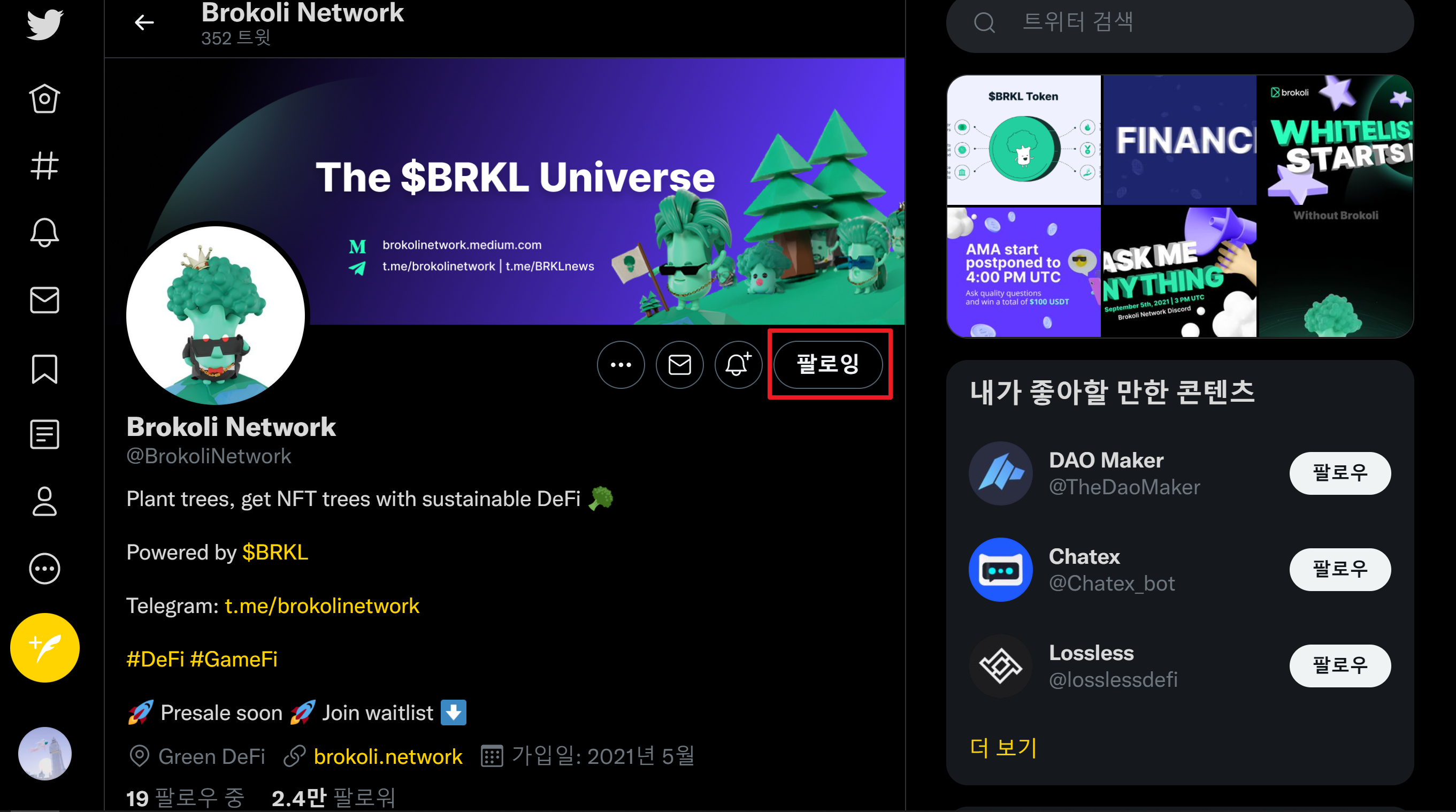This screenshot has width=1456, height=812.
Task: Open Lists icon in the sidebar
Action: pos(44,434)
